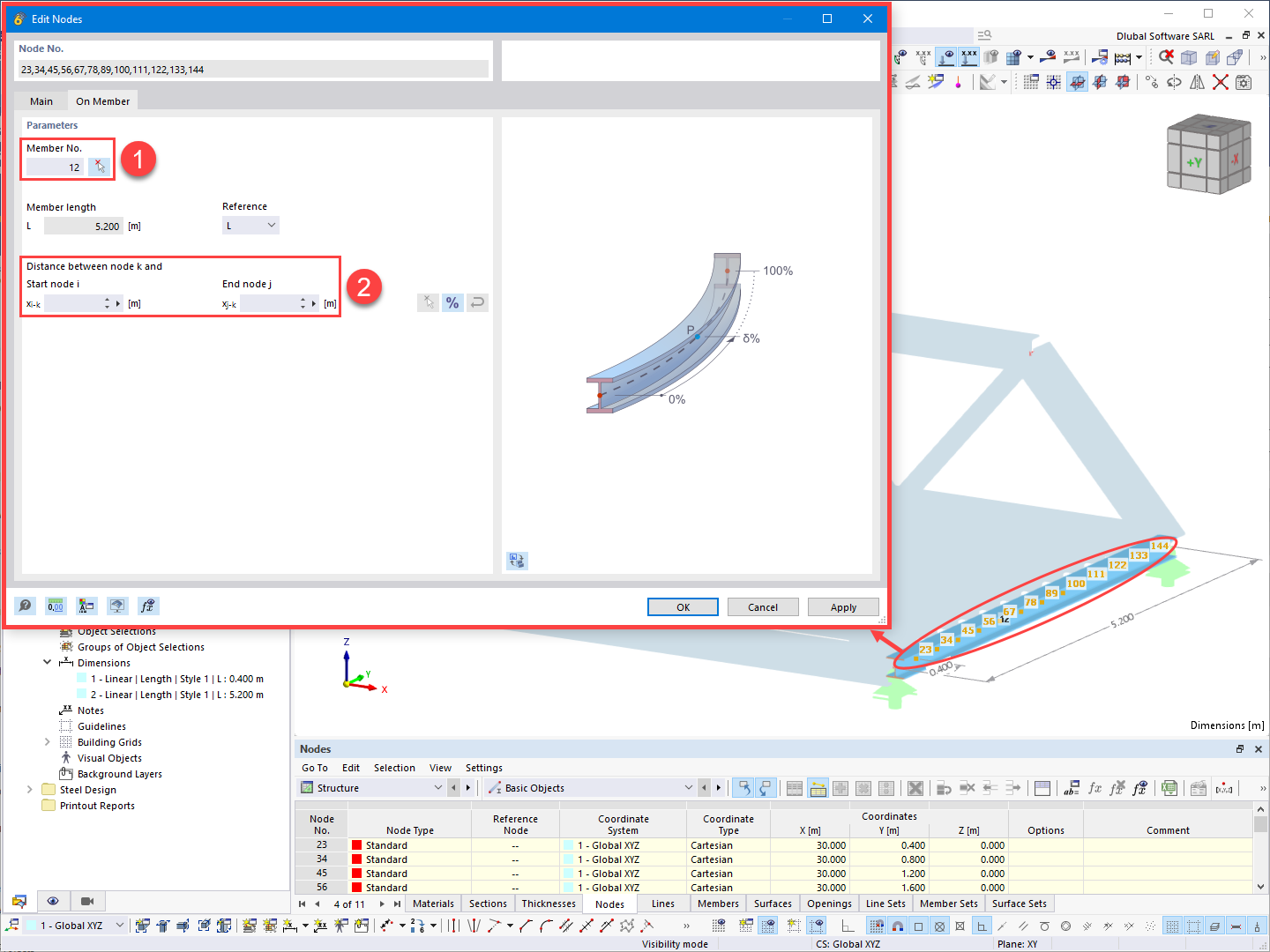Click the navigation cube +Y face
1270x952 pixels.
point(1194,162)
